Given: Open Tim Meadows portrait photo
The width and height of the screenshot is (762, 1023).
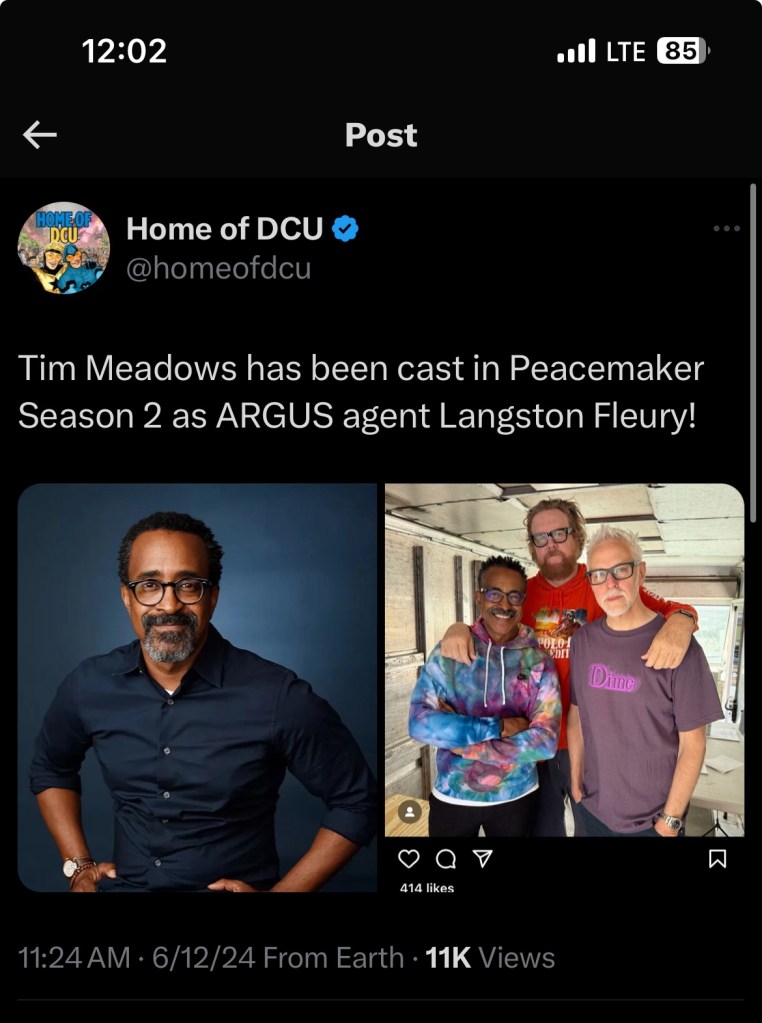Looking at the screenshot, I should point(197,687).
